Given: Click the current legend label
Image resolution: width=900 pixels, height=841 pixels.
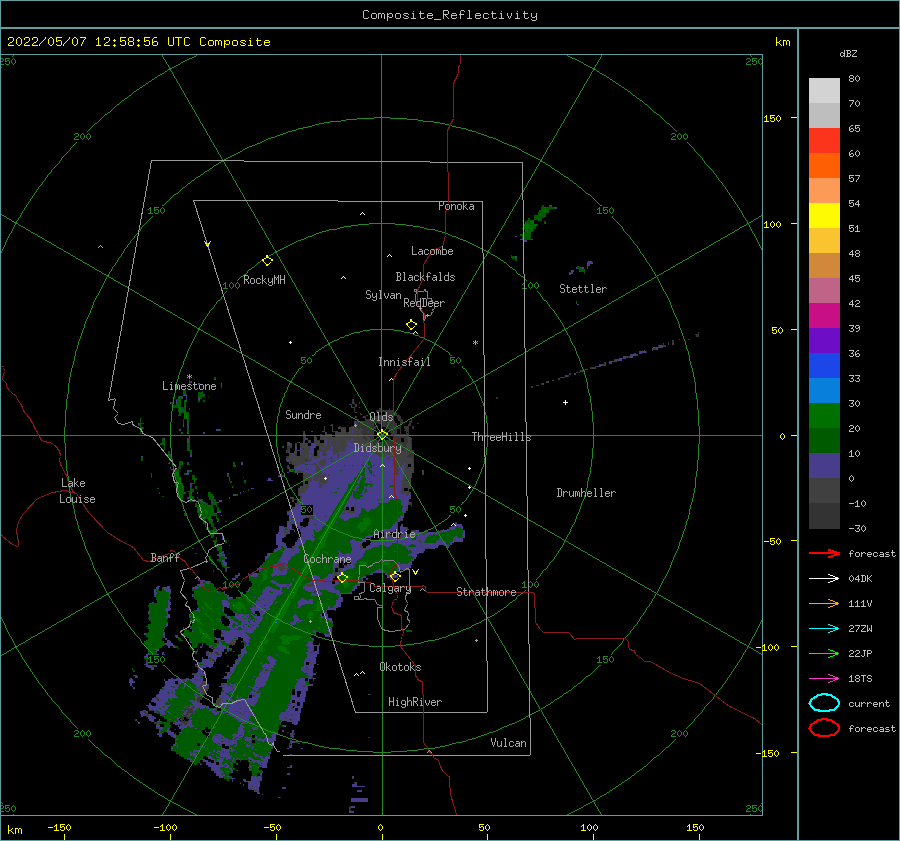Looking at the screenshot, I should pos(869,704).
